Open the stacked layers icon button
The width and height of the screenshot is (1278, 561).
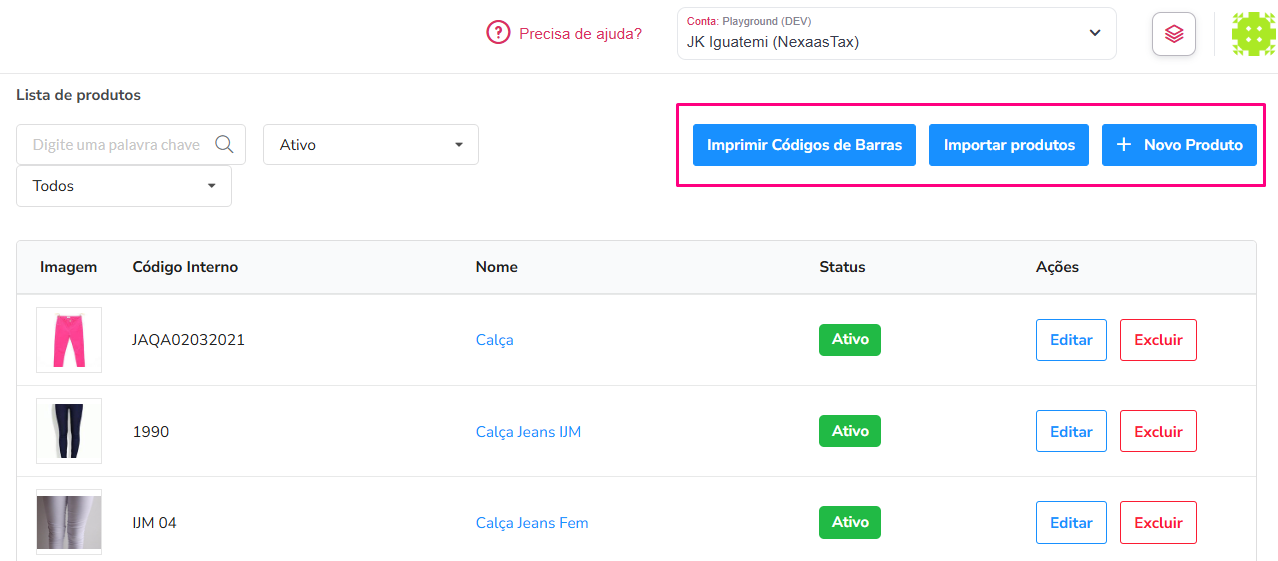[x=1174, y=34]
